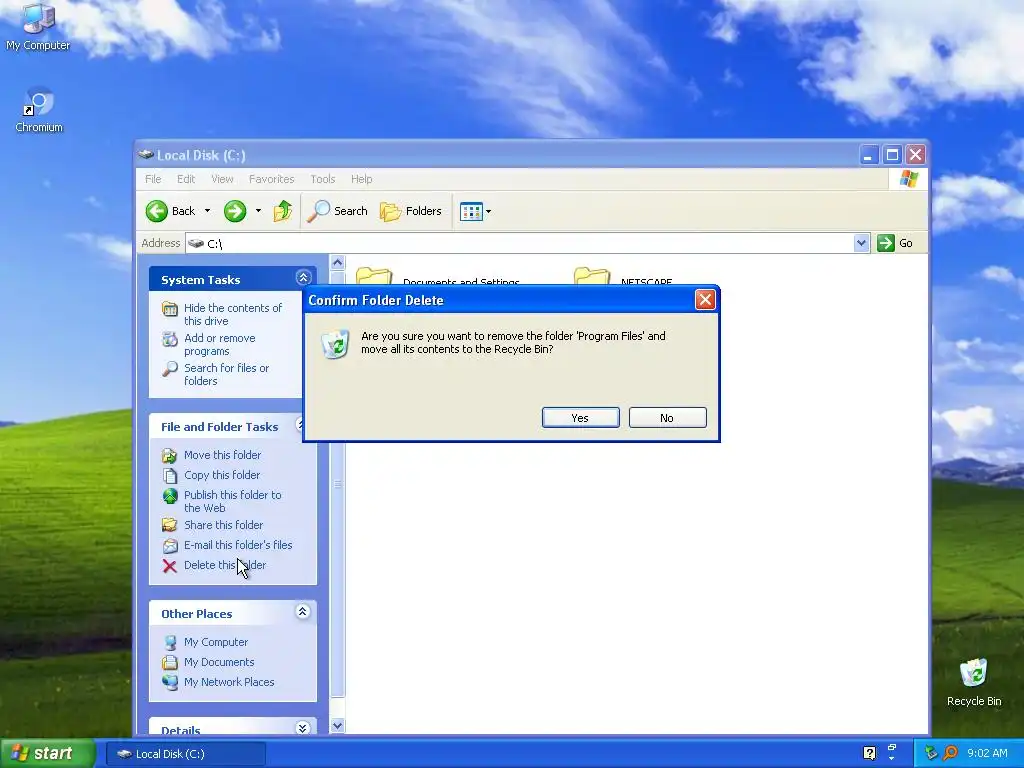Open the Help menu
1024x768 pixels.
pos(361,179)
